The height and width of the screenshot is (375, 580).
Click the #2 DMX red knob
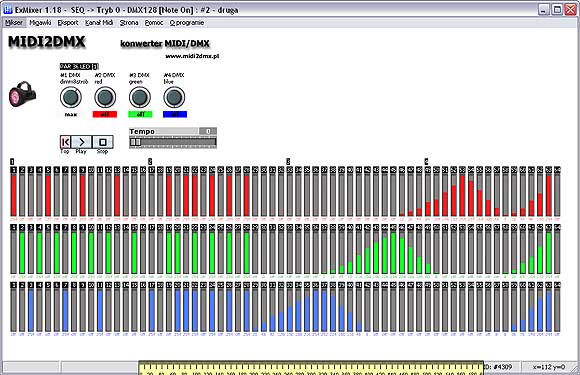(x=105, y=97)
